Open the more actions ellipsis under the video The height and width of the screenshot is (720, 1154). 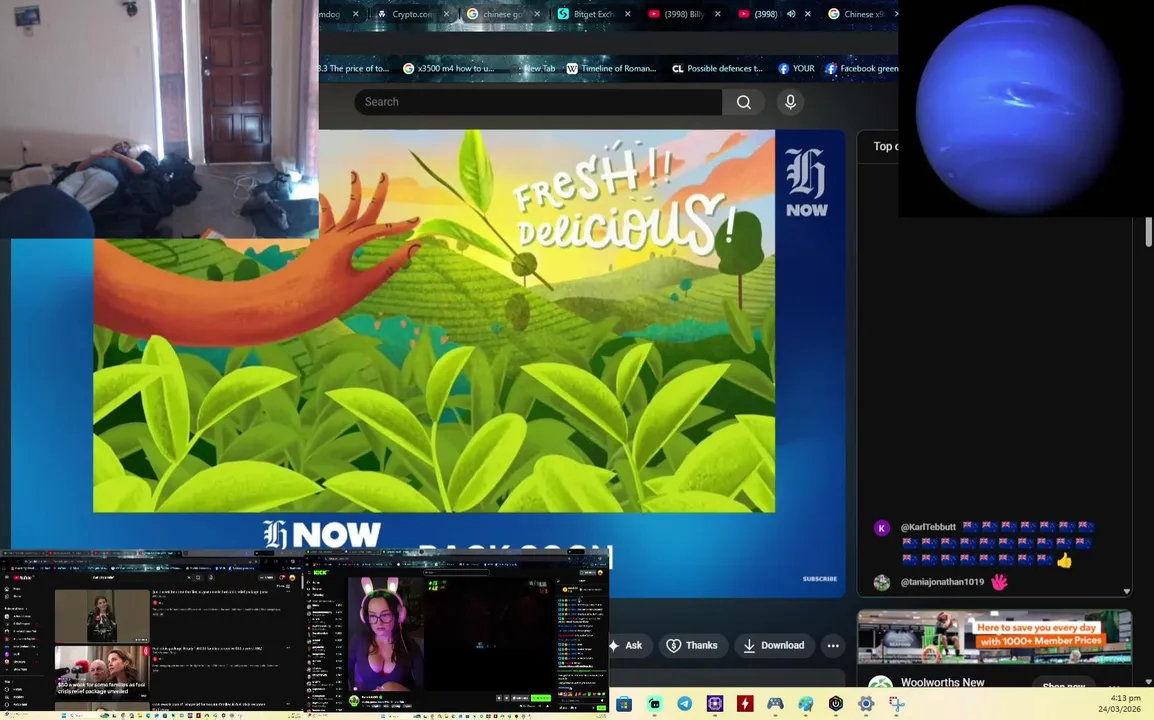tap(832, 646)
